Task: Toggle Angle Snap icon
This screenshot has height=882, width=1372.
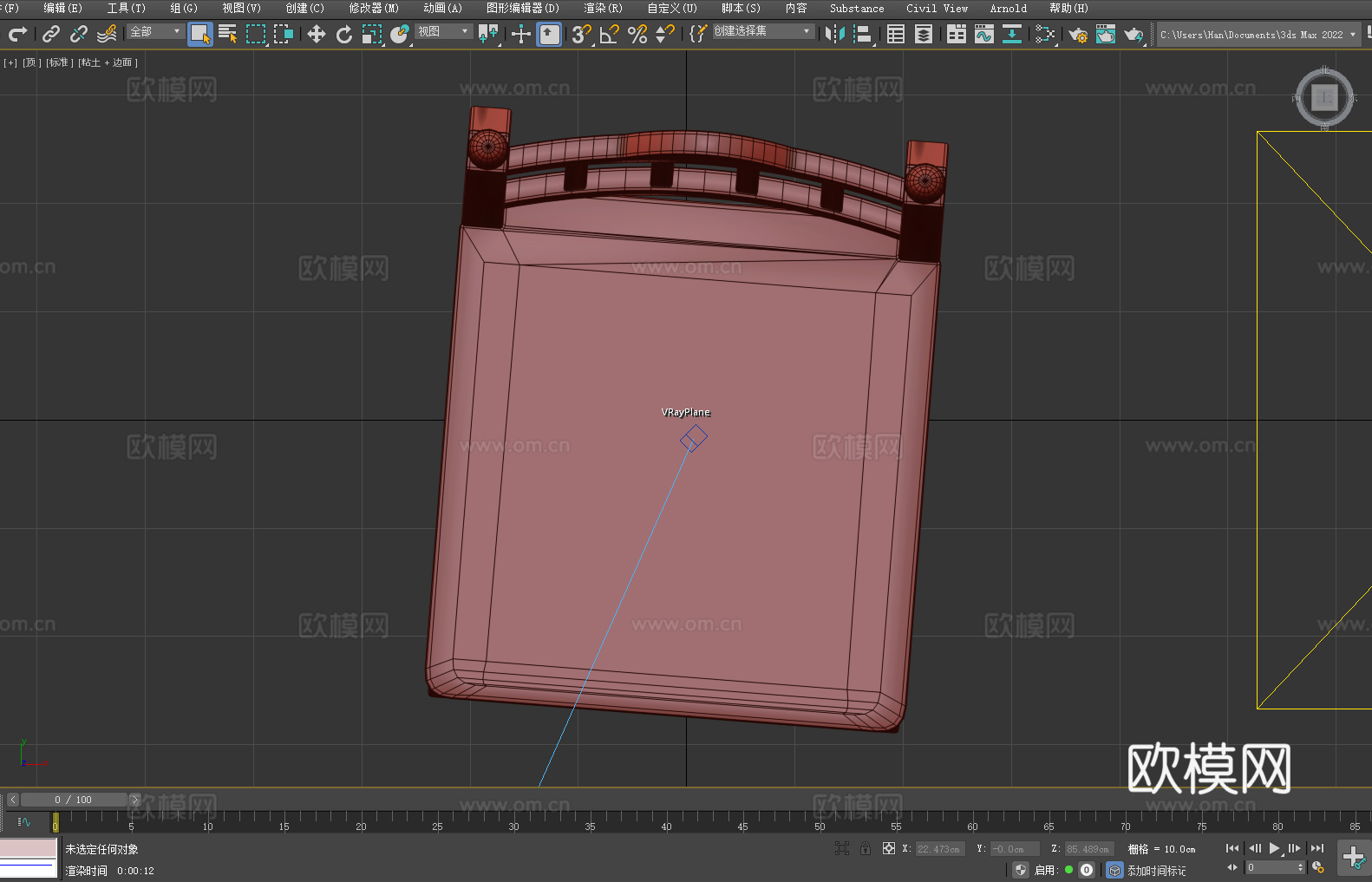Action: point(610,34)
